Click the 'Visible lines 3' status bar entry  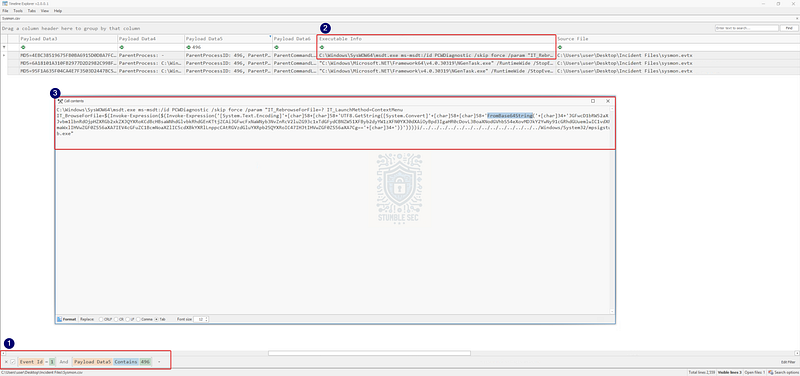tap(729, 373)
